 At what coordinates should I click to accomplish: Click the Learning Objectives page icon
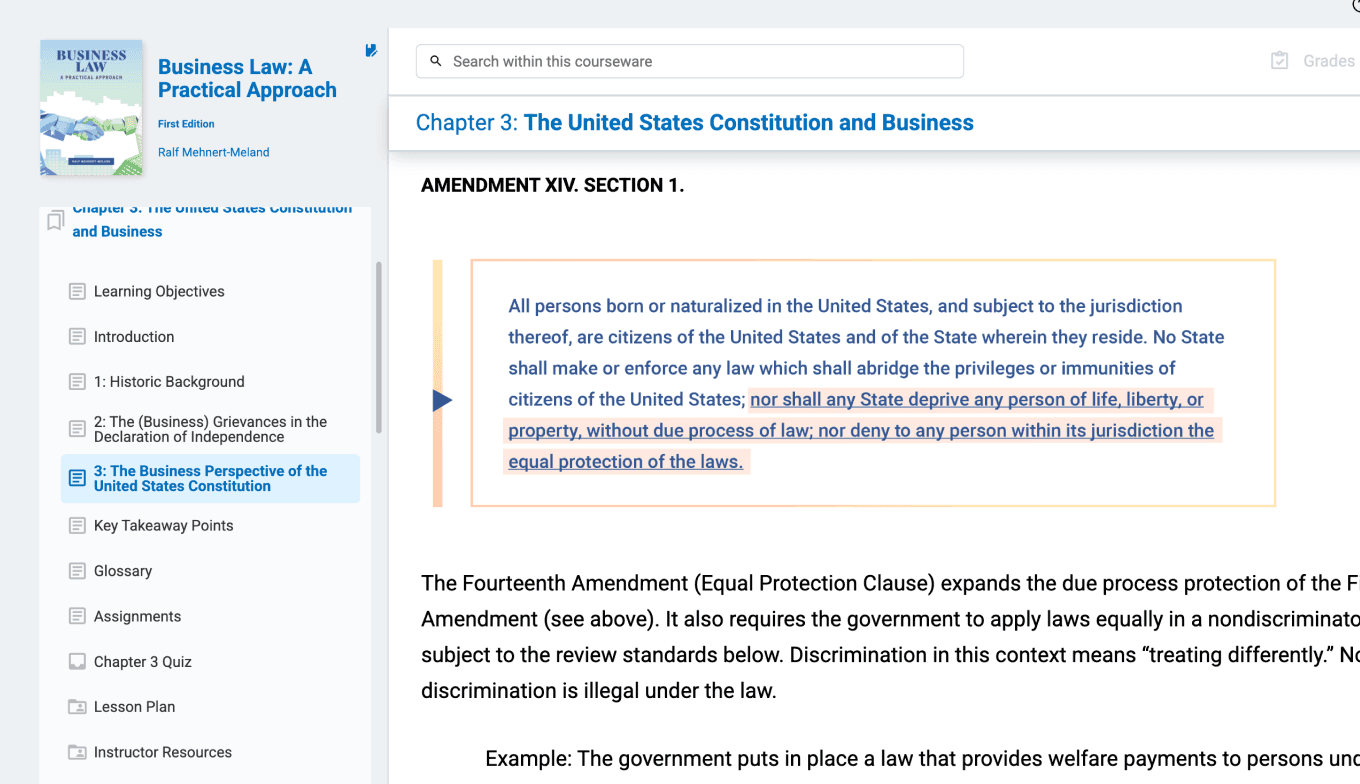(77, 291)
